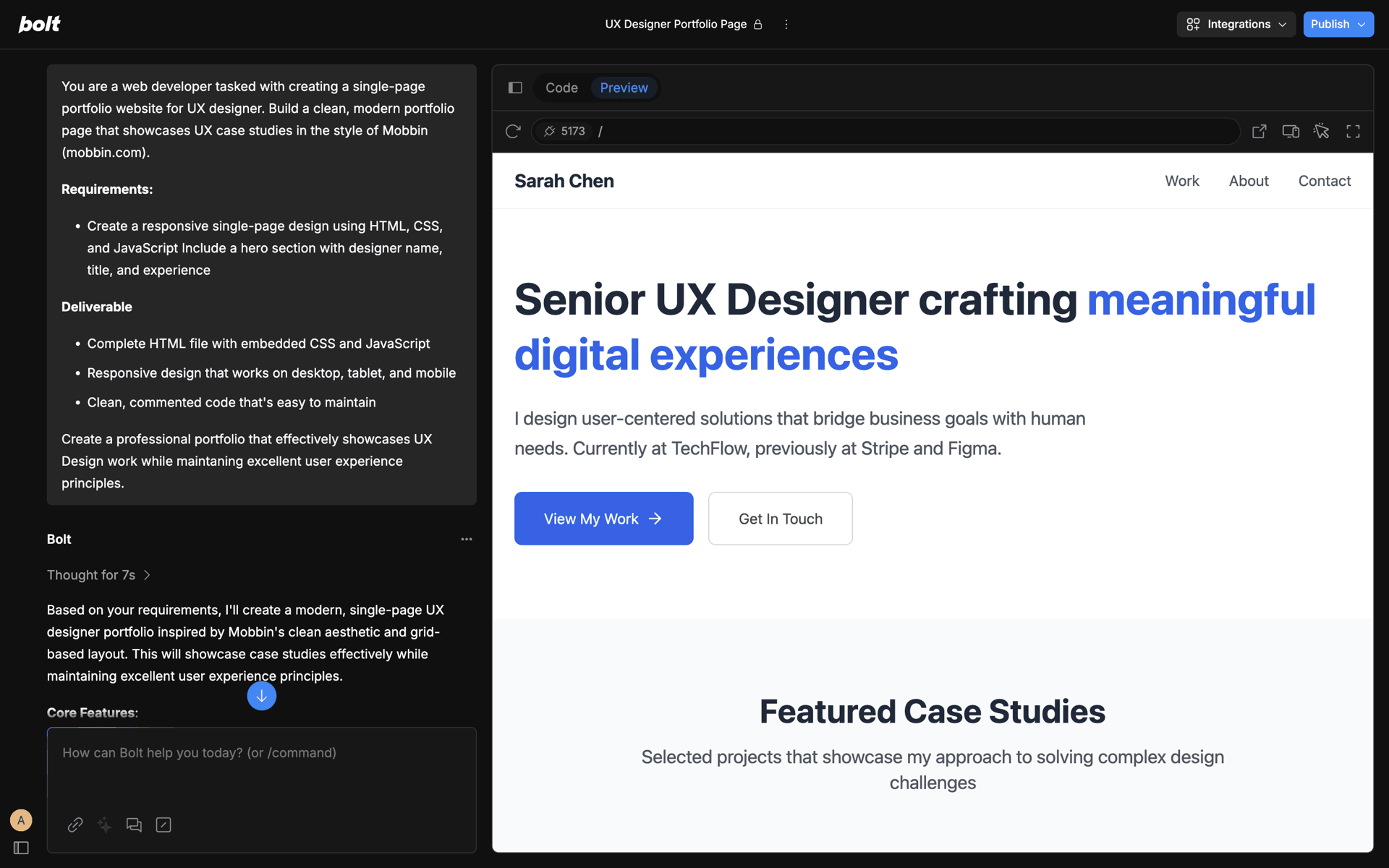Click Sarah Chen site logo
The image size is (1389, 868).
(x=564, y=181)
